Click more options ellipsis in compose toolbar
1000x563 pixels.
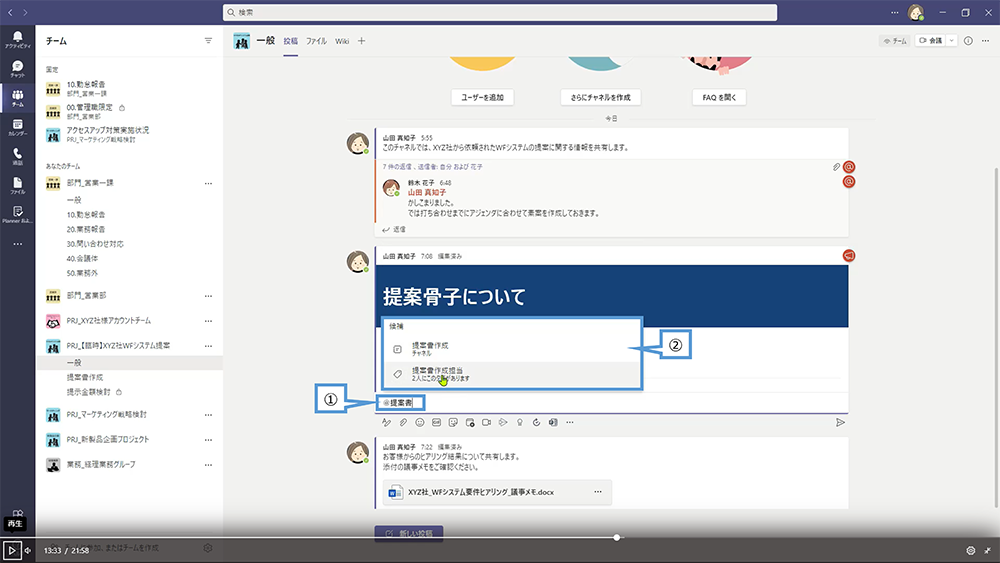pyautogui.click(x=570, y=422)
